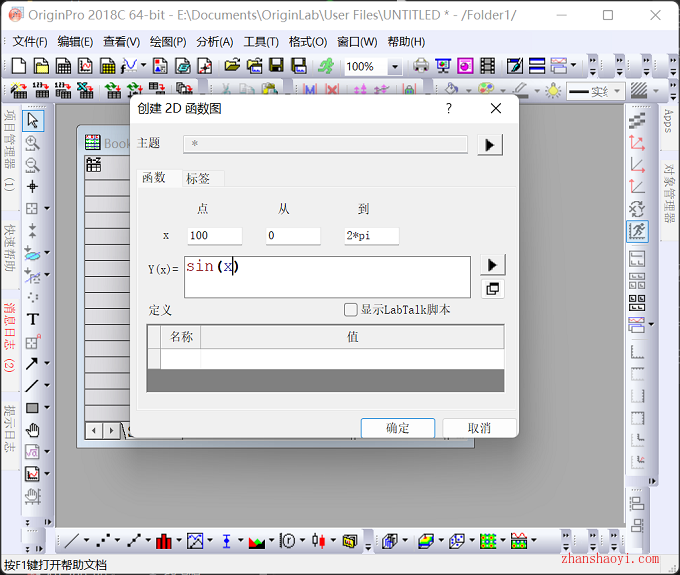Expand the theme flyout arrow next to 主题
680x575 pixels.
click(x=490, y=145)
